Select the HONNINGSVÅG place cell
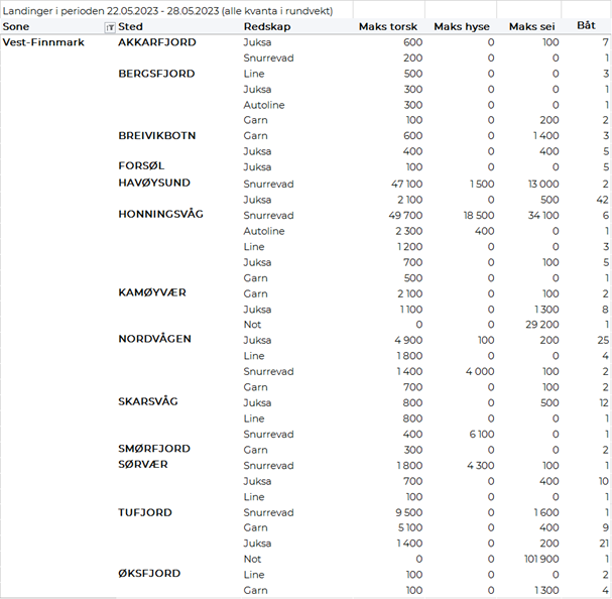This screenshot has width=612, height=599. pyautogui.click(x=163, y=214)
